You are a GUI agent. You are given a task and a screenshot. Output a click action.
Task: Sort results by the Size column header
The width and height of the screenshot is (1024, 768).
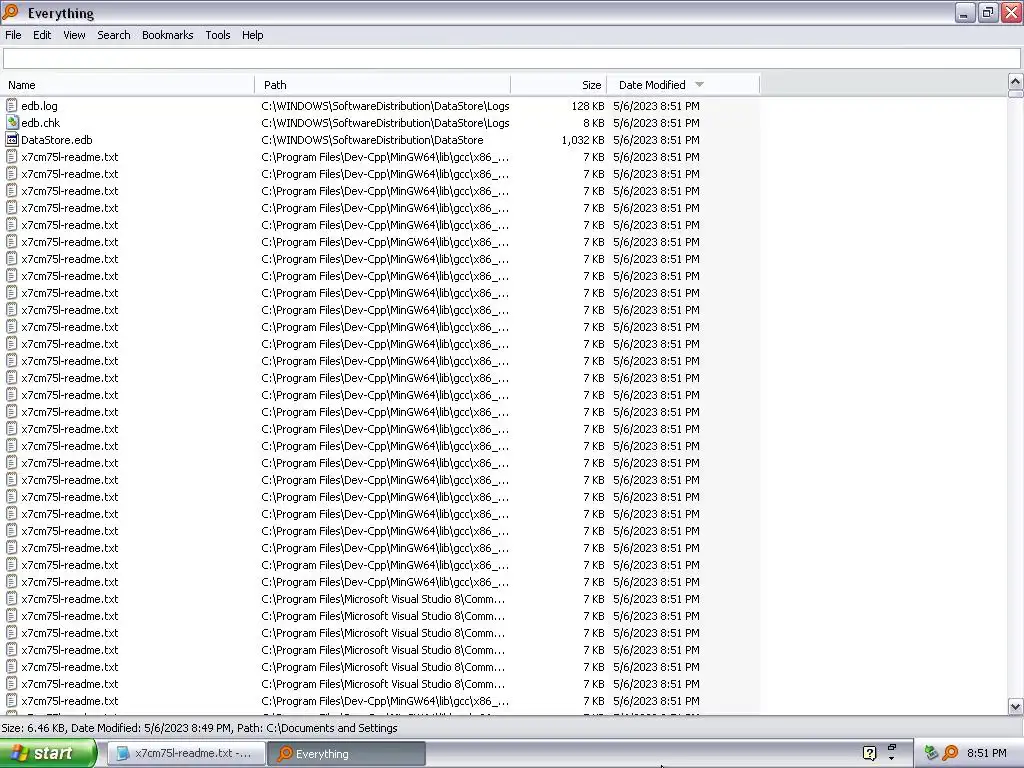tap(559, 84)
